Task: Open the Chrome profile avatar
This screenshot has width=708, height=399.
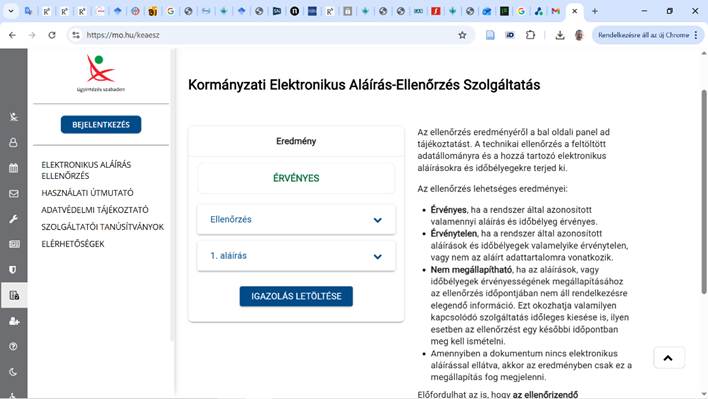Action: pyautogui.click(x=579, y=35)
